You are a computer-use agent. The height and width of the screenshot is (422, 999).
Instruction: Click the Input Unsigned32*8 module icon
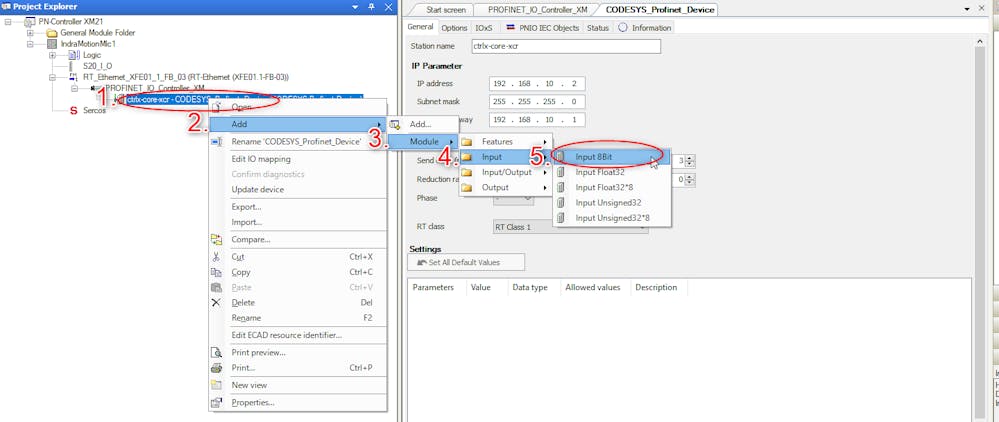click(x=561, y=218)
